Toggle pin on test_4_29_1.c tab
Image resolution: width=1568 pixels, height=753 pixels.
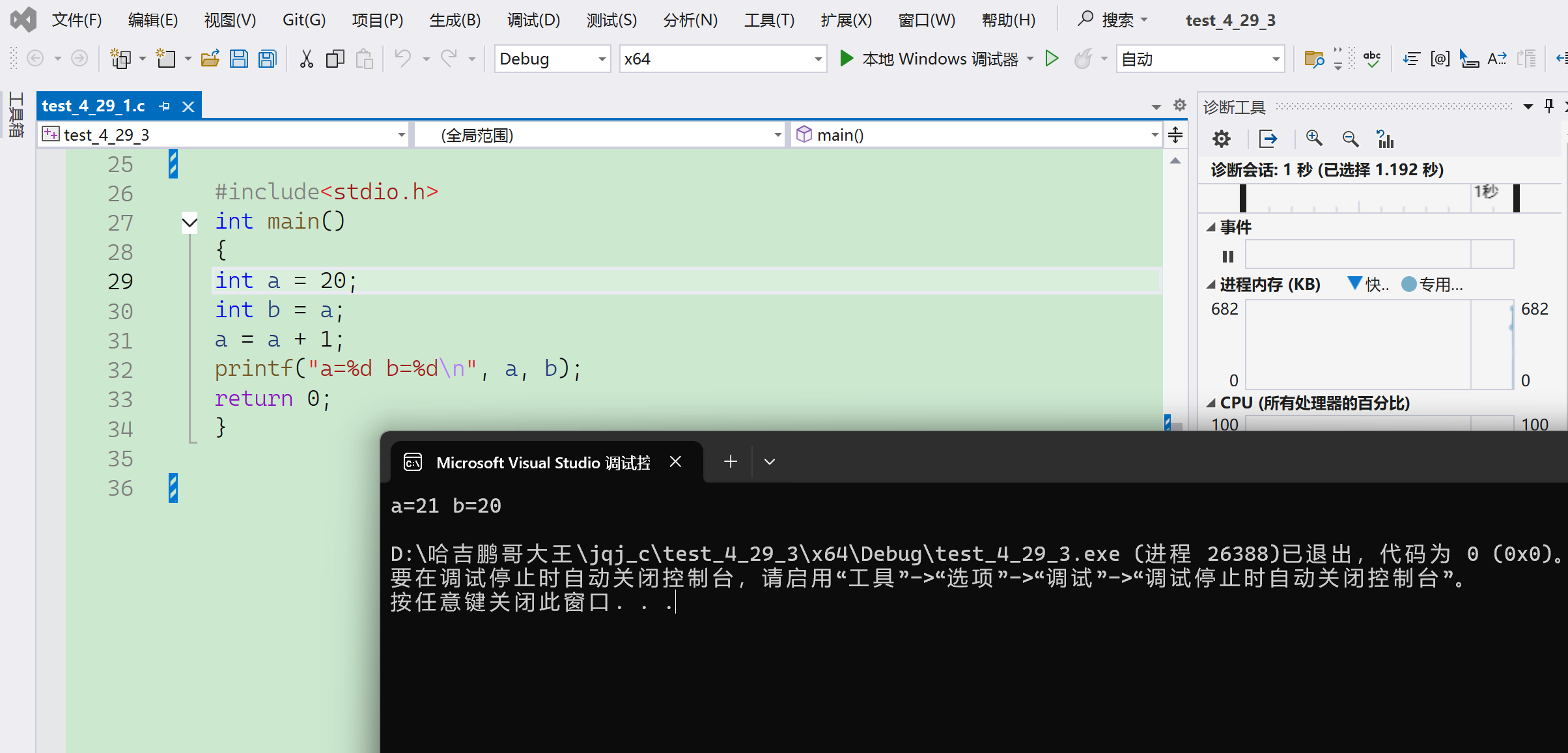pyautogui.click(x=165, y=106)
